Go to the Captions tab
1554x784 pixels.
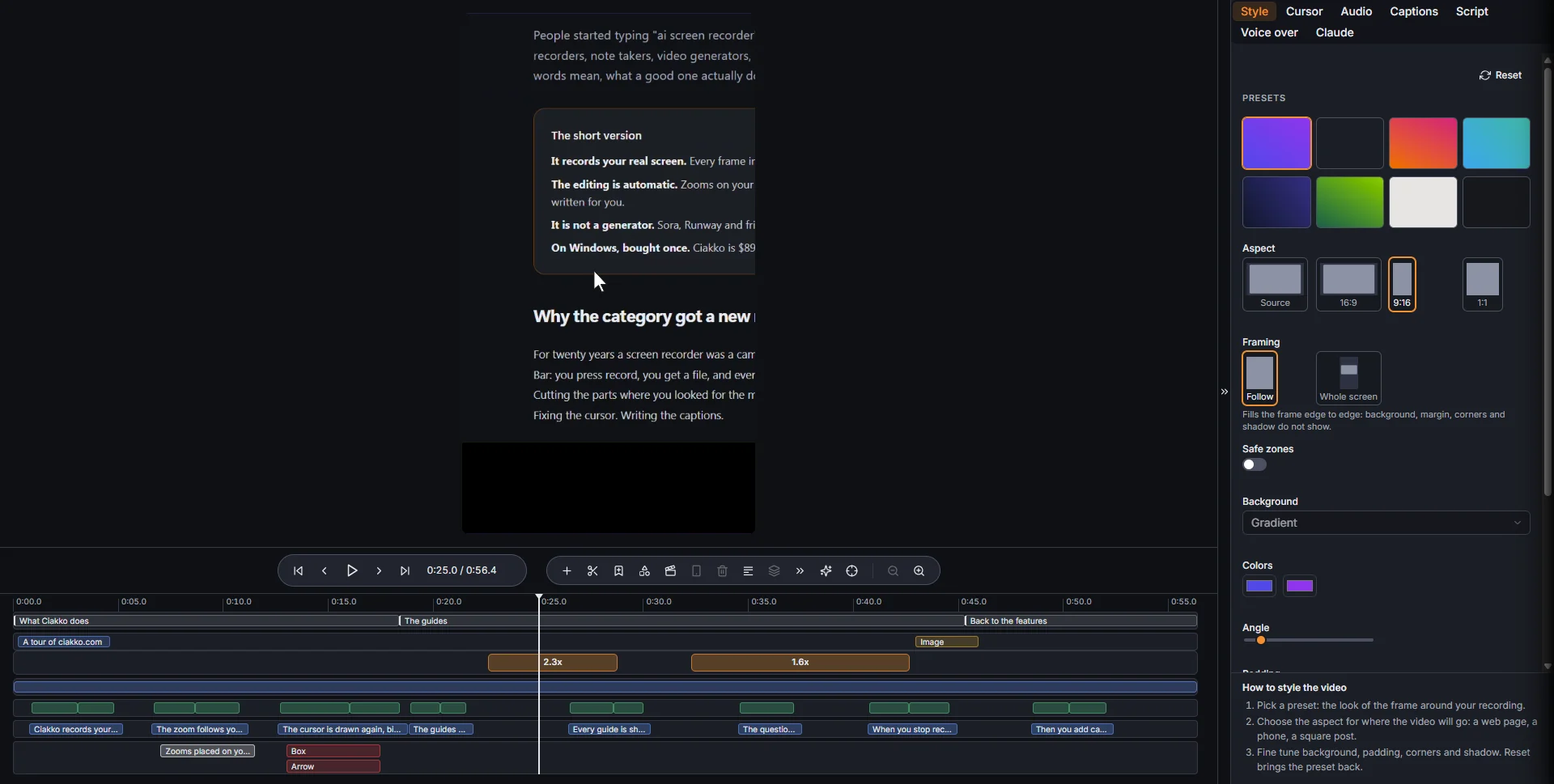[1413, 11]
